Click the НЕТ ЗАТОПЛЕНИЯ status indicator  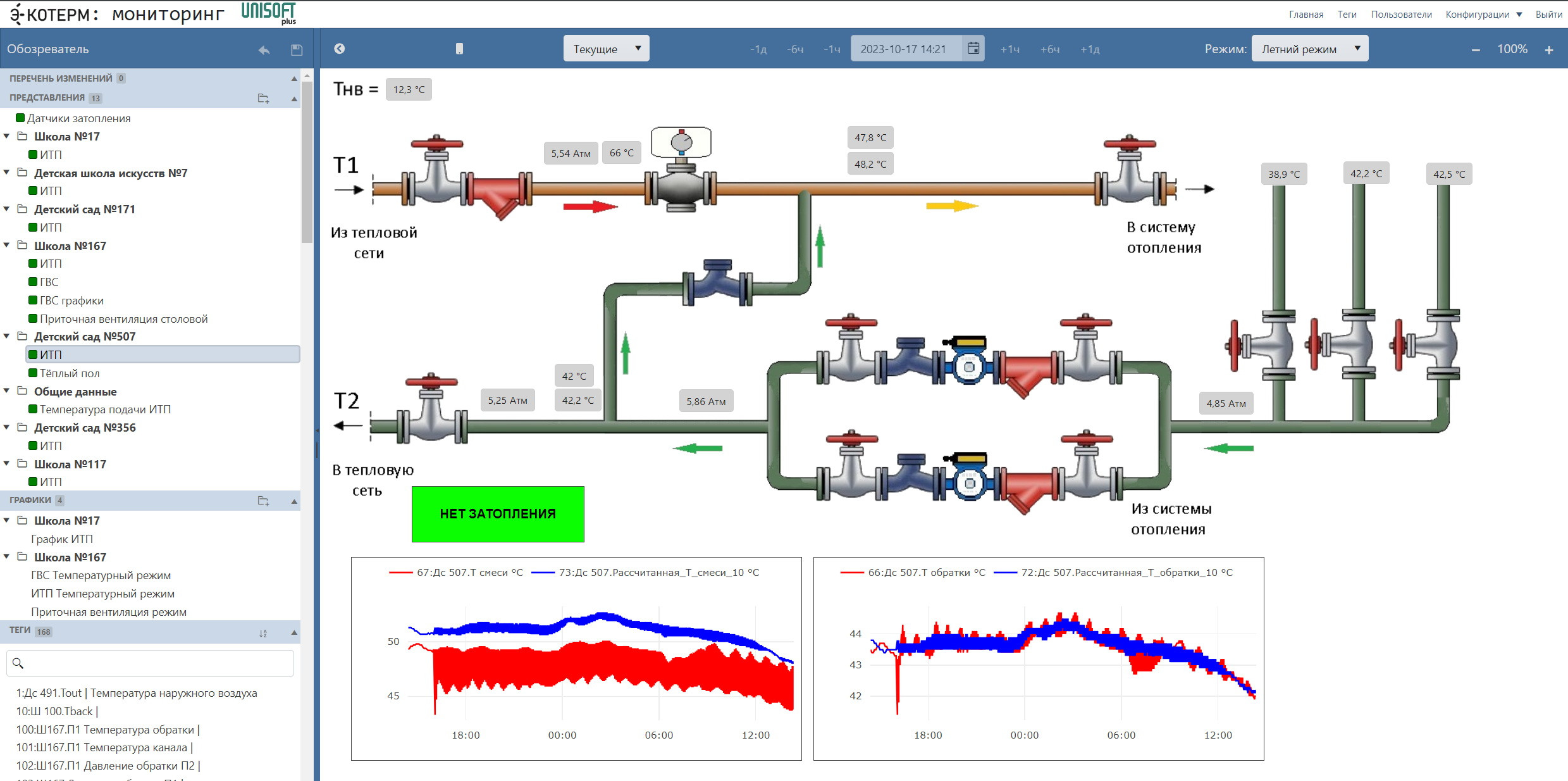498,514
